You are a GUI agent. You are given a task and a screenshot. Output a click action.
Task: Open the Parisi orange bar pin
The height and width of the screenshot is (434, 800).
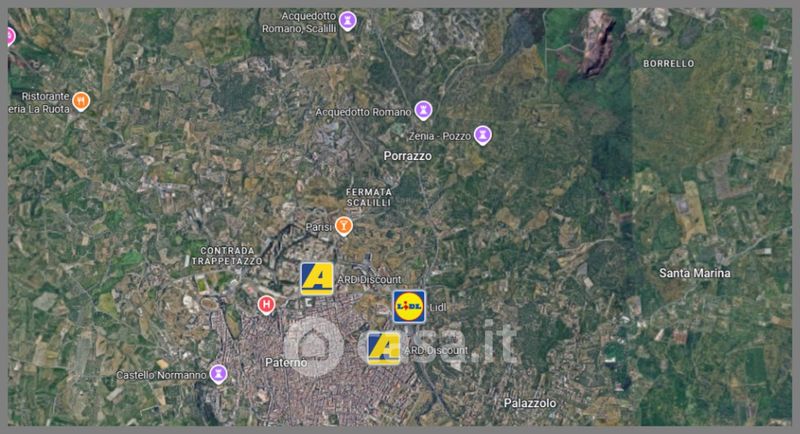click(343, 226)
